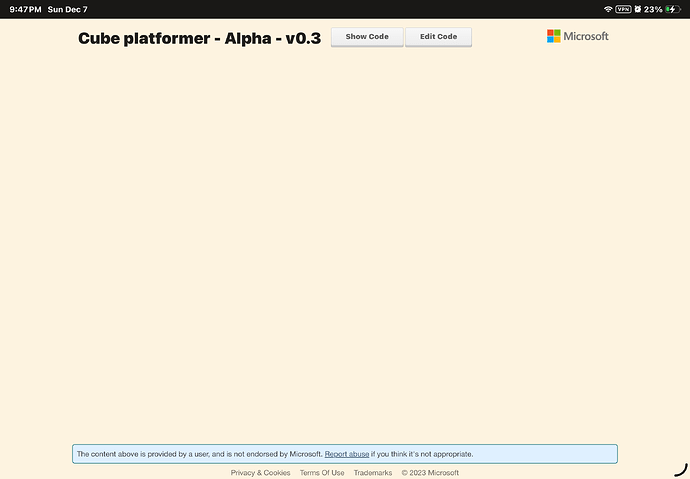
Task: Open the Terms Of Use link
Action: click(322, 473)
